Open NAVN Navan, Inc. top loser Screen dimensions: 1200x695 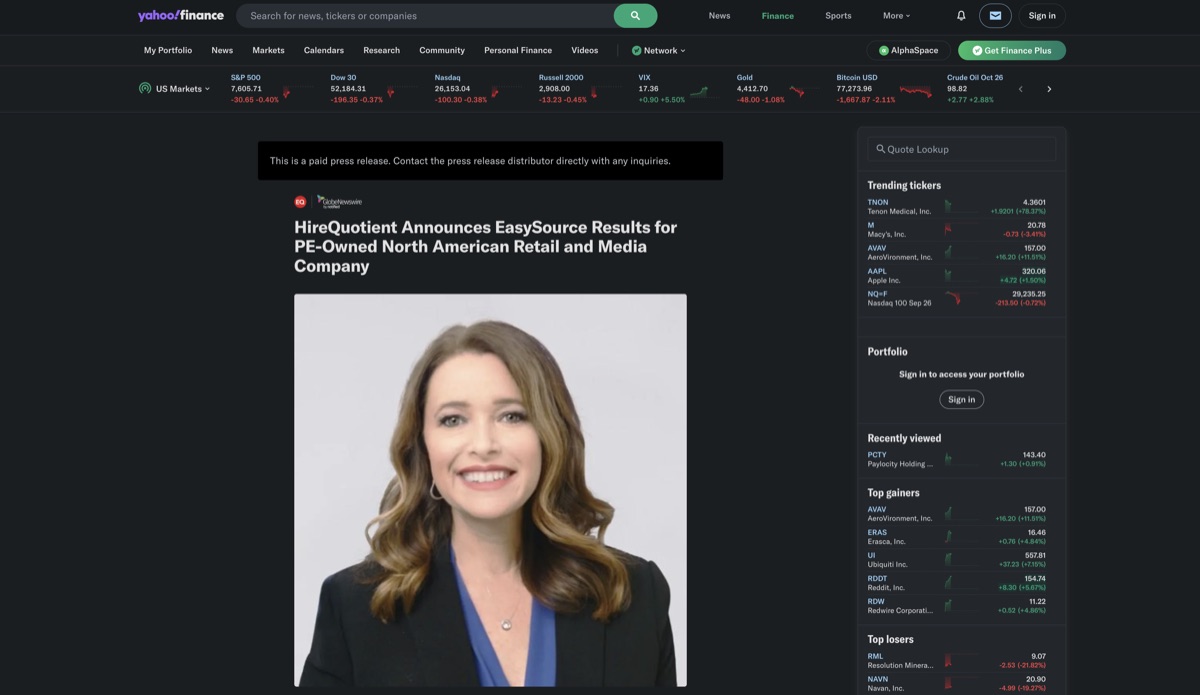956,684
